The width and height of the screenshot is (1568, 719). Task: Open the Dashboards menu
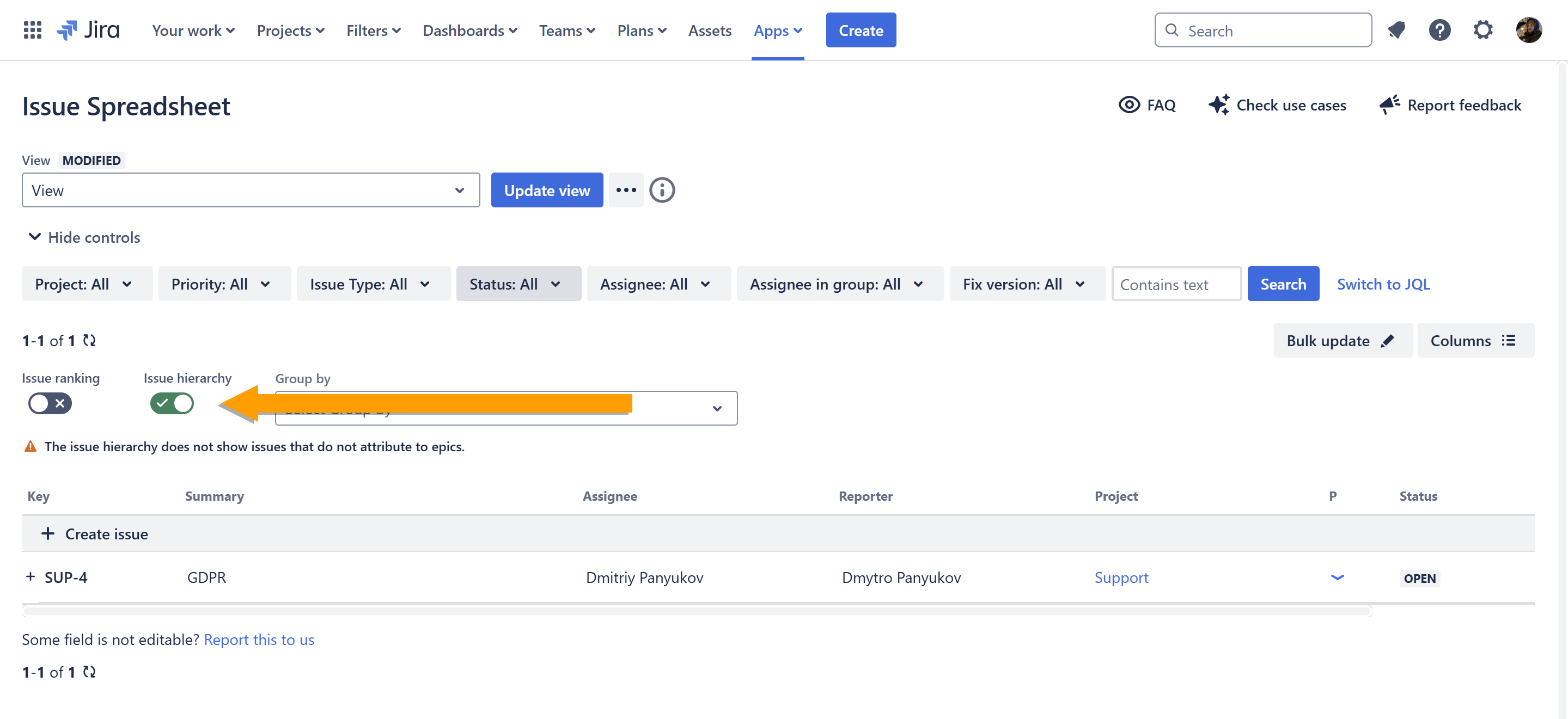(x=469, y=30)
